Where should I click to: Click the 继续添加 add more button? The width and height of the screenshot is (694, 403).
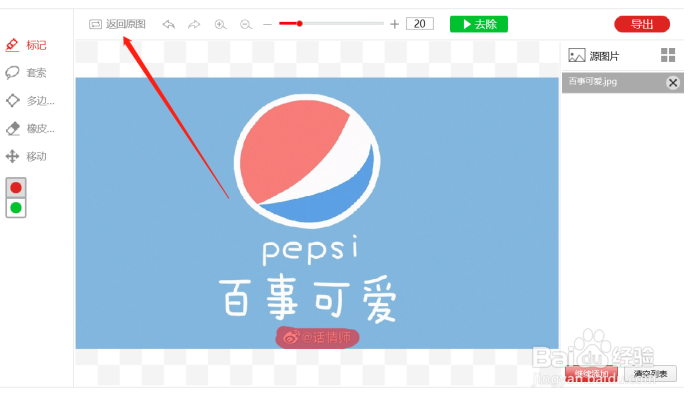pos(591,374)
